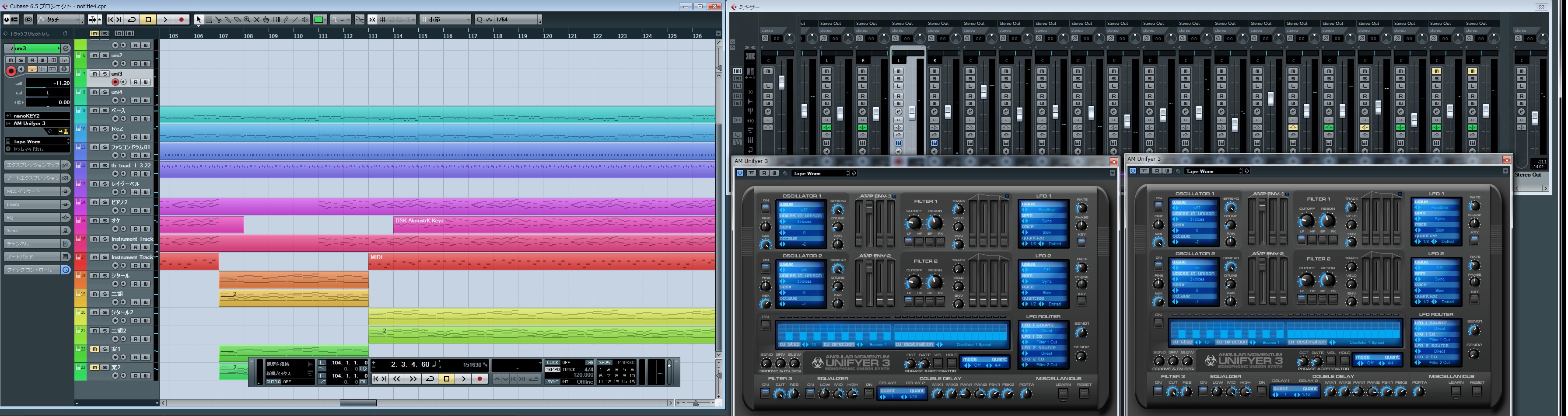Select the Range Selection tool
This screenshot has height=416, width=1568.
208,20
